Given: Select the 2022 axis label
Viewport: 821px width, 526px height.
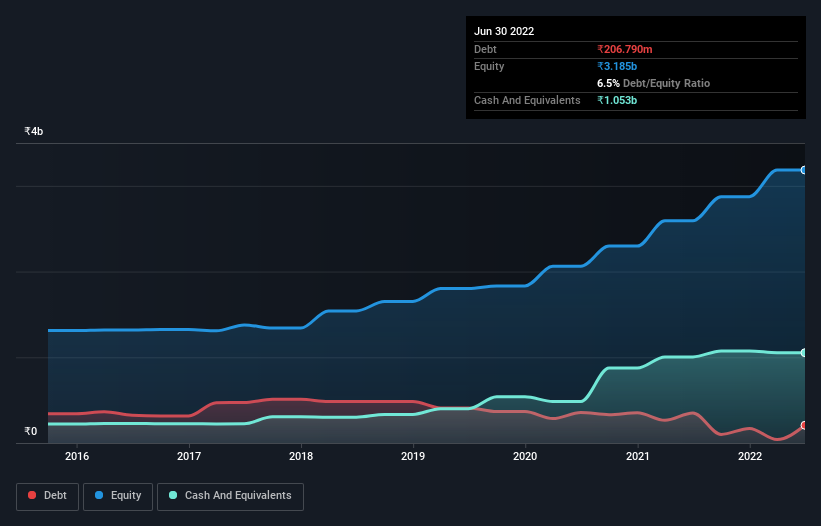Looking at the screenshot, I should (750, 456).
